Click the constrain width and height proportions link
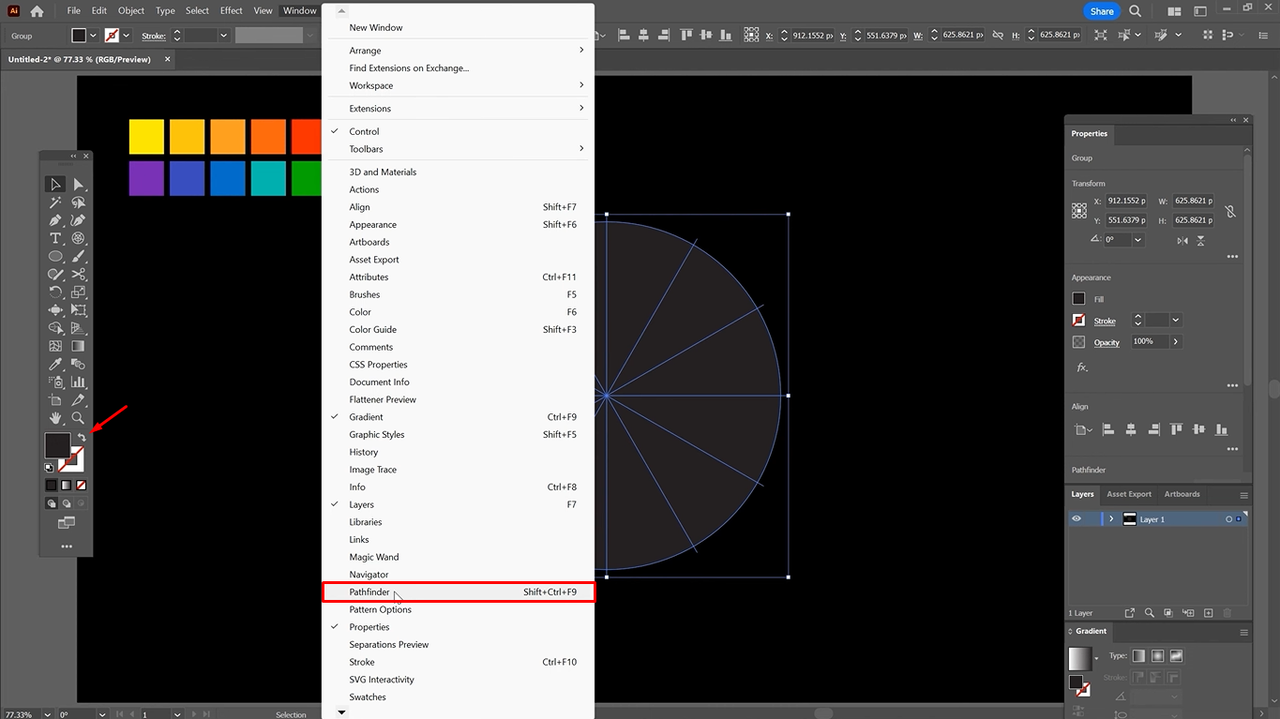The height and width of the screenshot is (719, 1280). [1230, 211]
